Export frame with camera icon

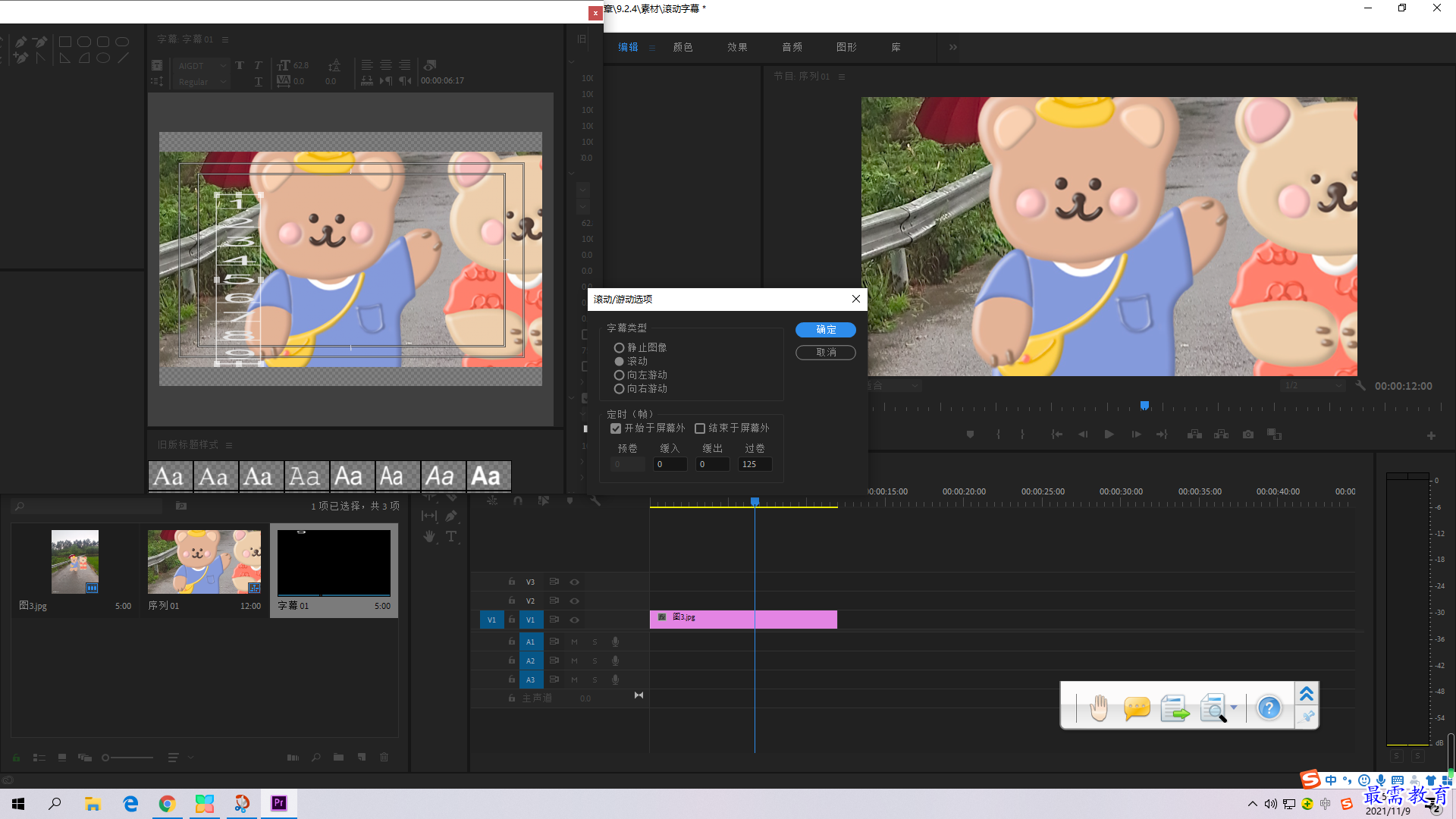pos(1248,435)
